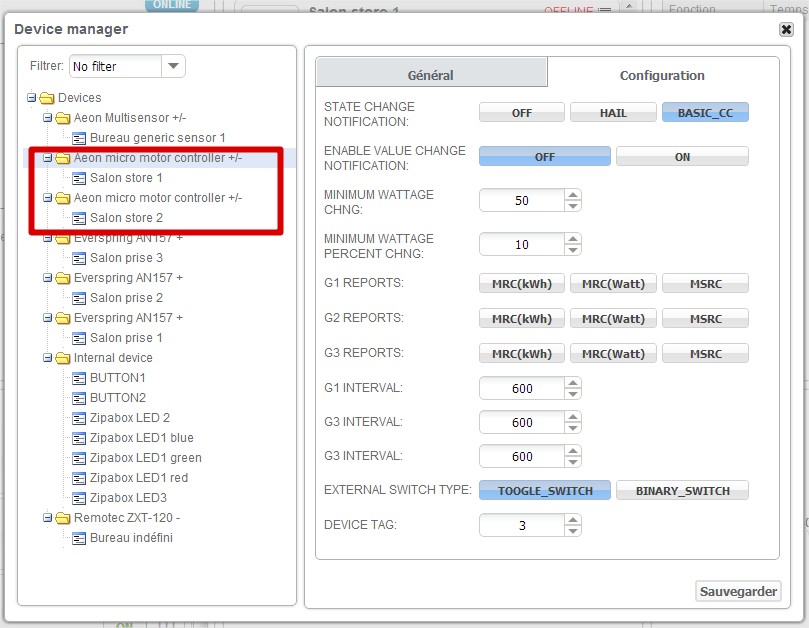The image size is (809, 628).
Task: Switch to the Général tab
Action: (x=431, y=75)
